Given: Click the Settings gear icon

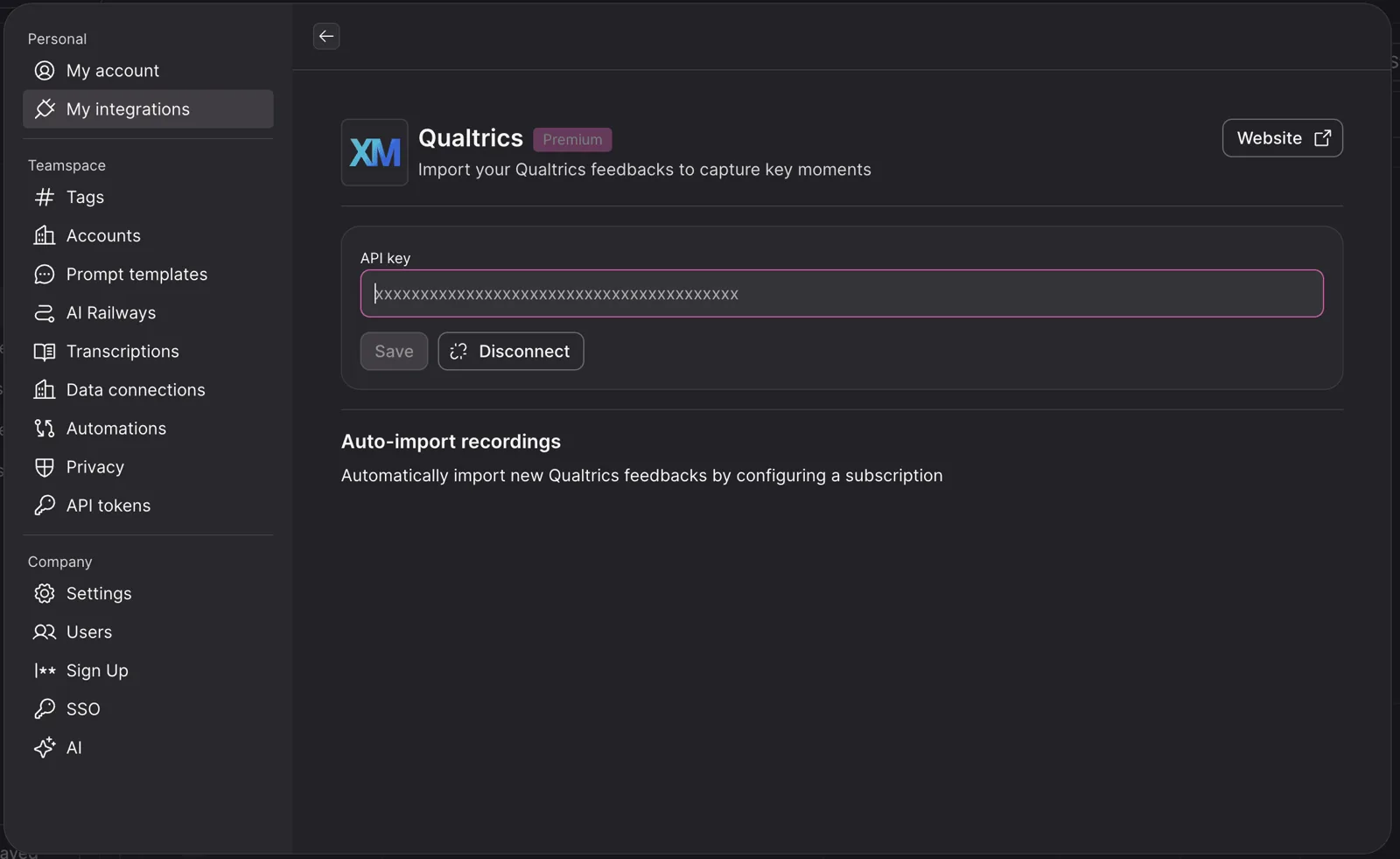Looking at the screenshot, I should click(x=45, y=594).
